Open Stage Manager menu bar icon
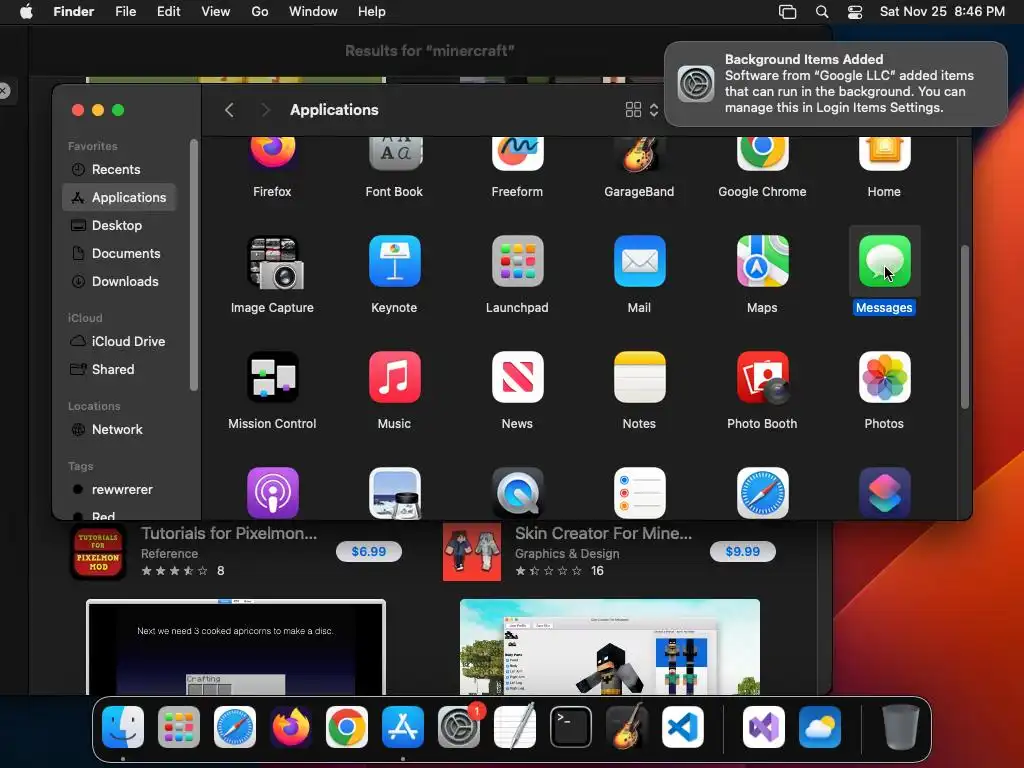The height and width of the screenshot is (768, 1024). (788, 12)
